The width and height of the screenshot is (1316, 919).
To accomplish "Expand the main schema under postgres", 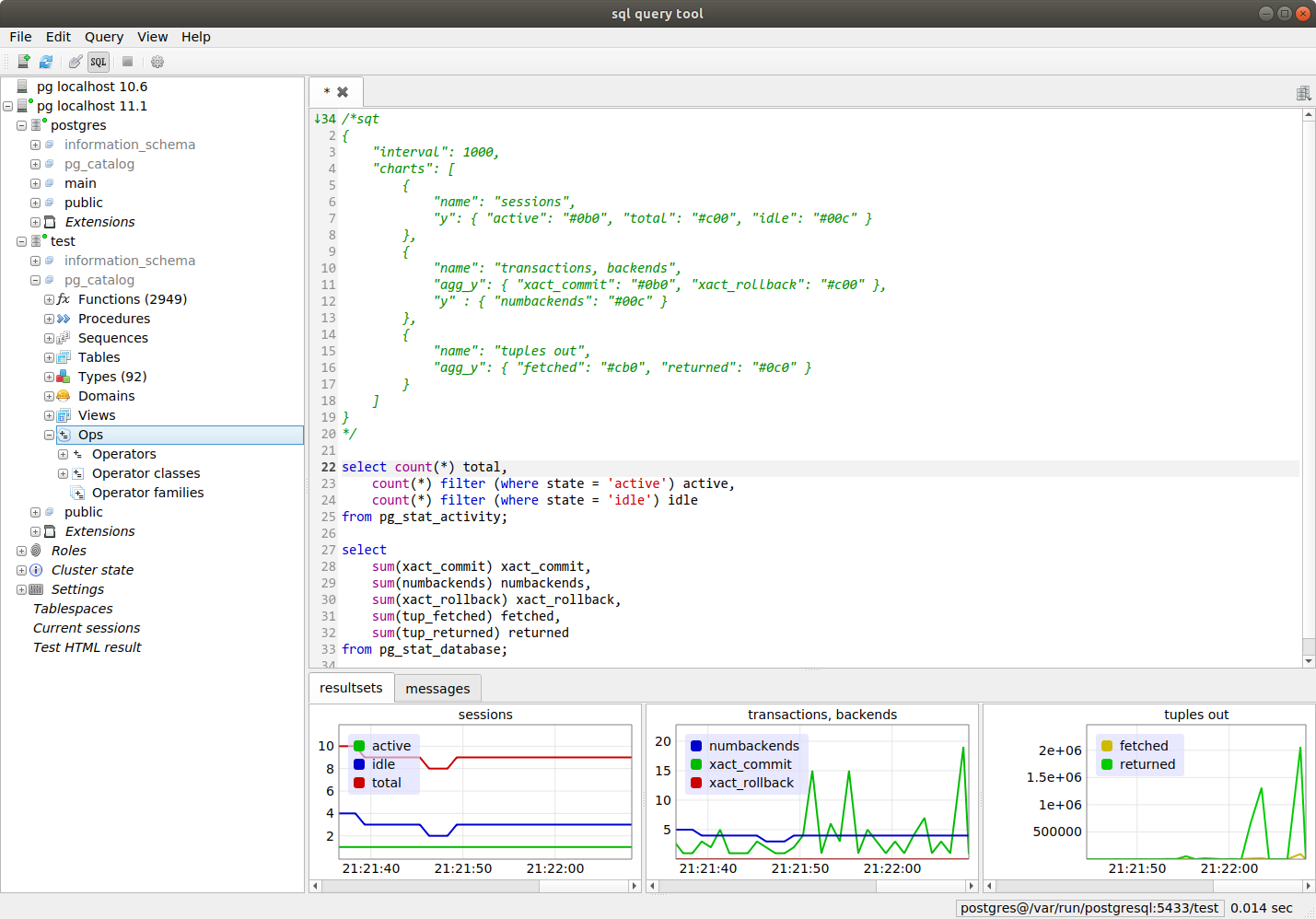I will tap(35, 183).
